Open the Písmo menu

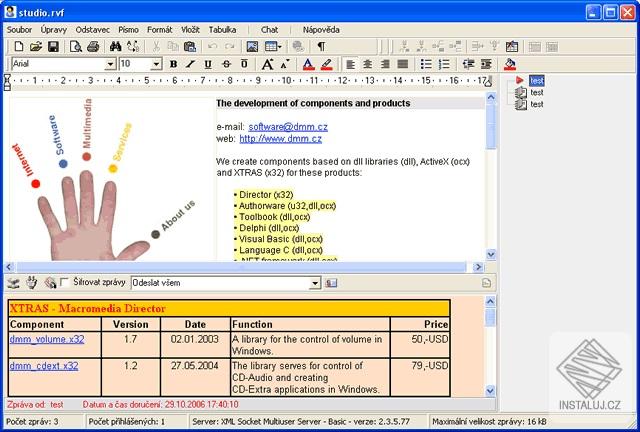(129, 30)
